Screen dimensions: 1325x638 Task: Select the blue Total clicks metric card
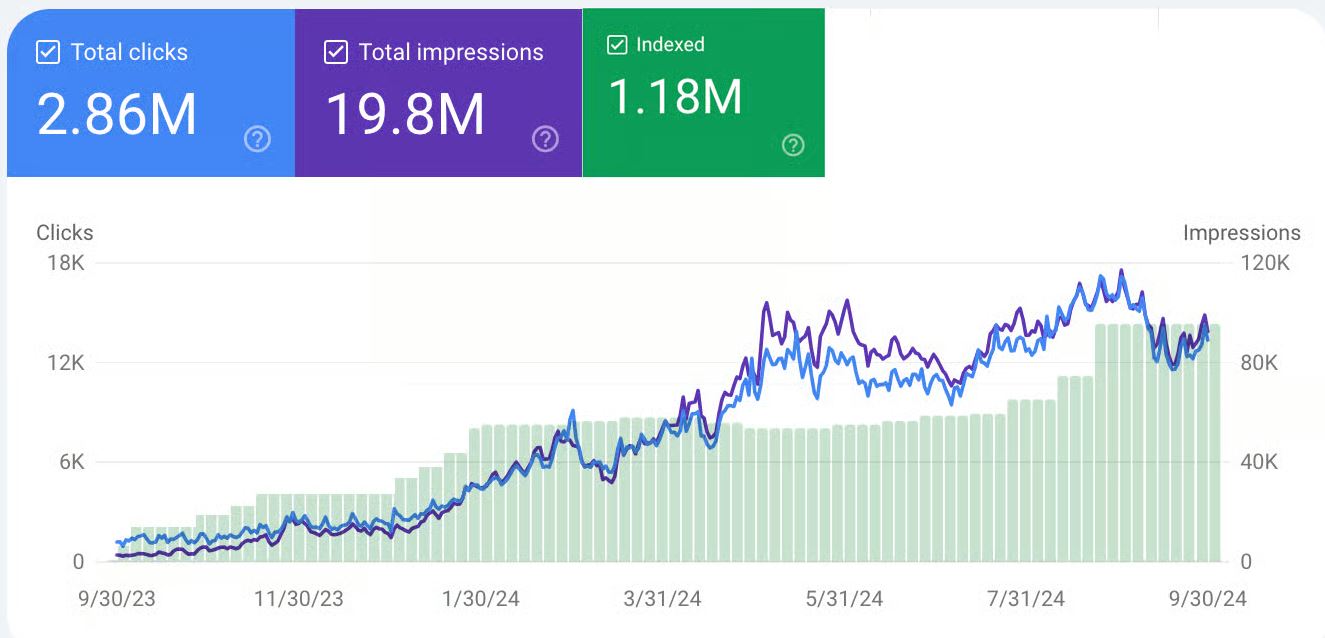coord(150,90)
